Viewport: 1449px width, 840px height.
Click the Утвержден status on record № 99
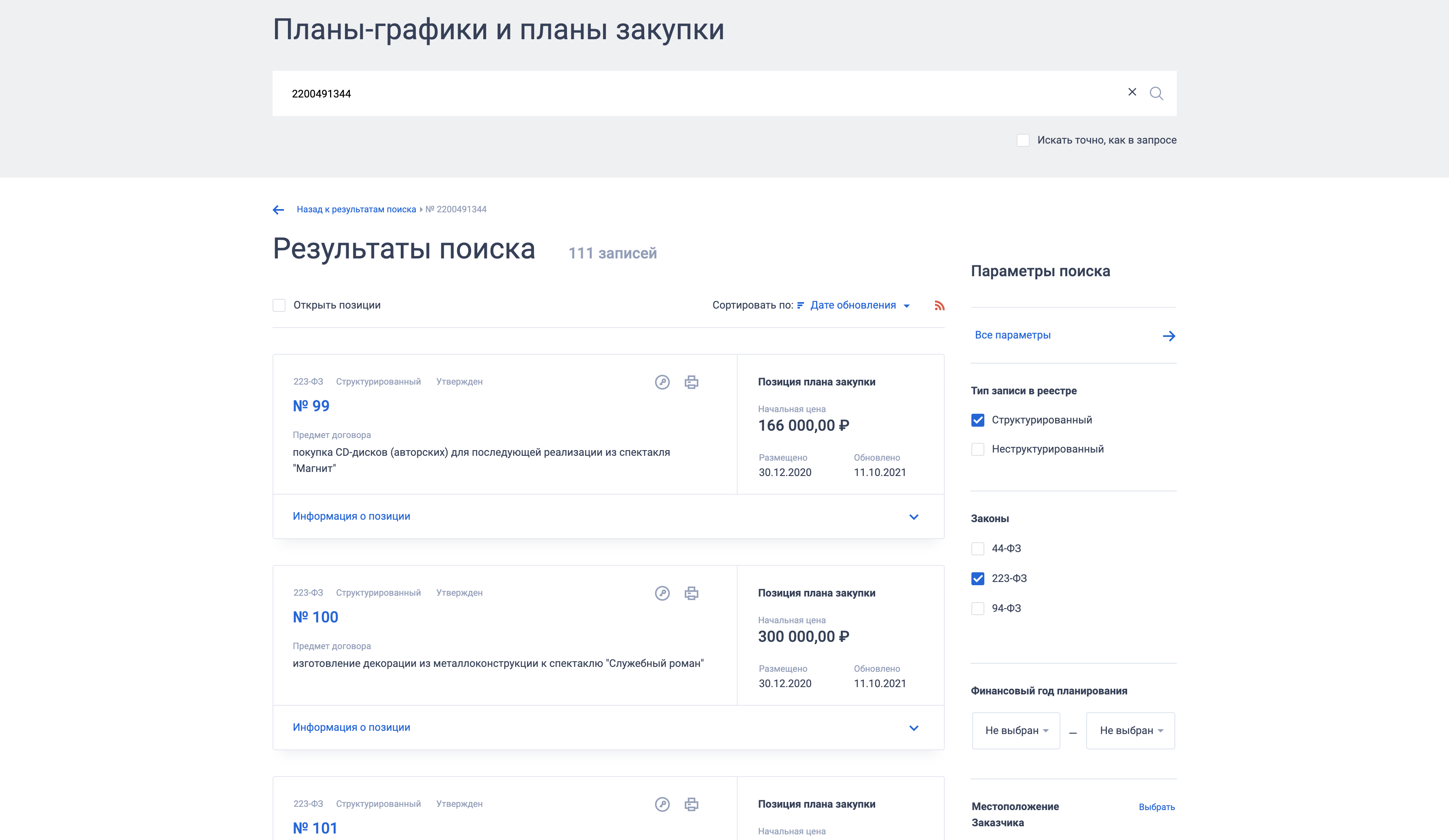(x=459, y=382)
